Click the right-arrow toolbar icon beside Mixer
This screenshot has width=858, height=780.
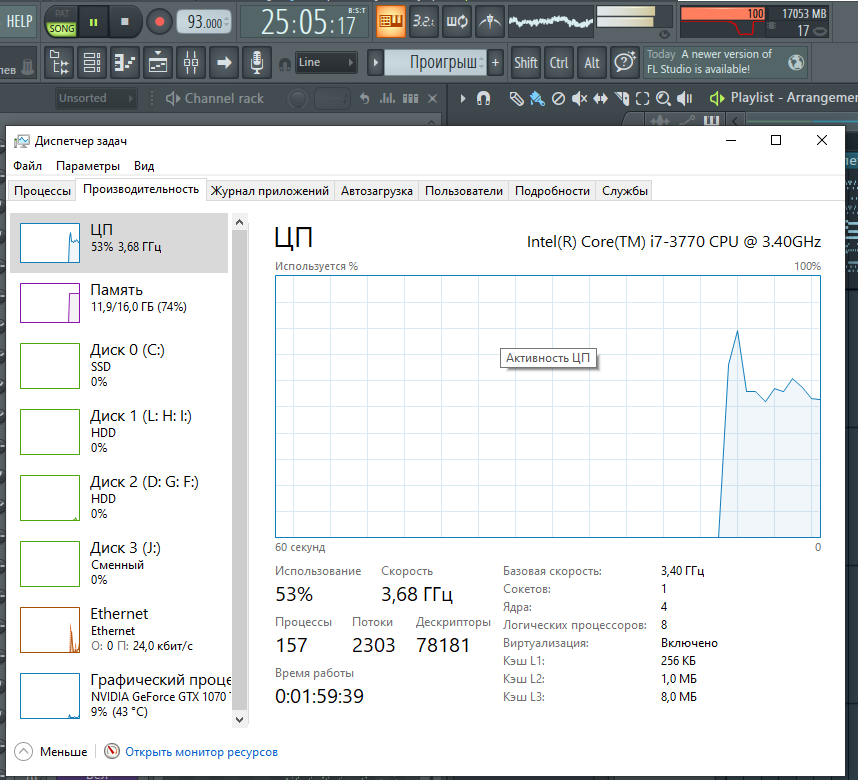coord(223,62)
